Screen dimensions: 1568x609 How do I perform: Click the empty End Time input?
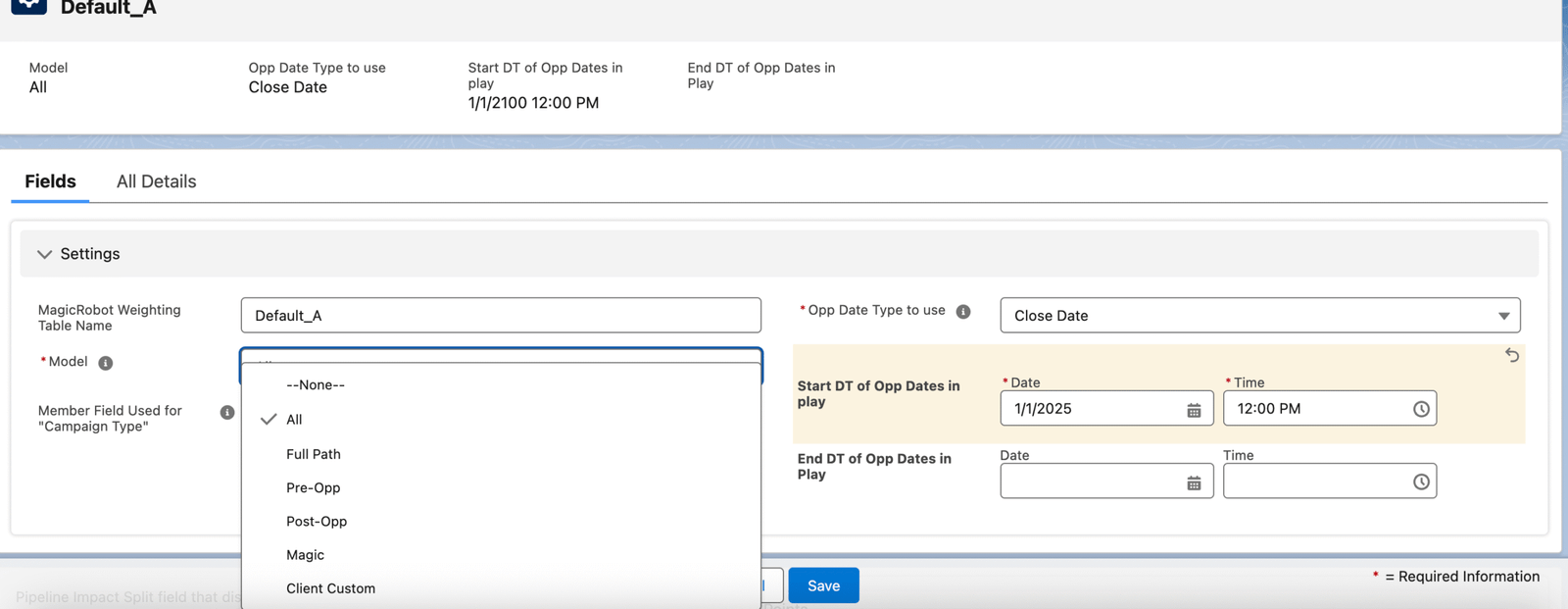1330,482
